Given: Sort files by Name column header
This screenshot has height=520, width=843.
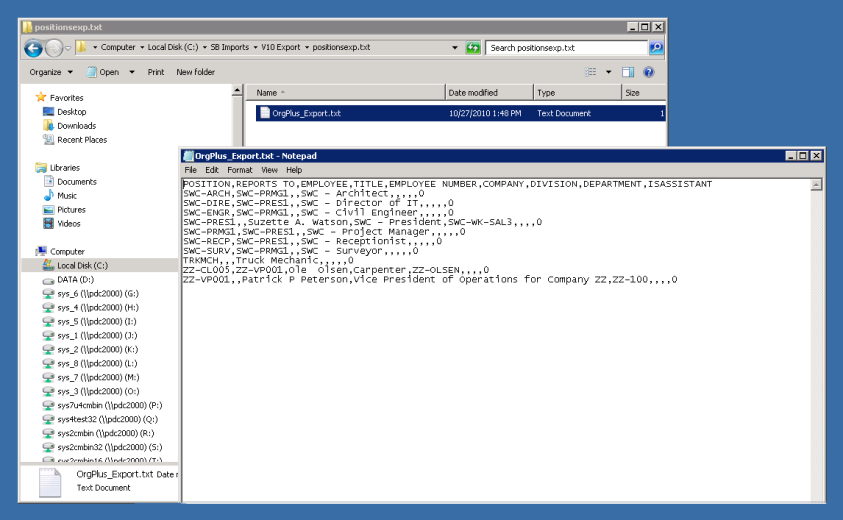Looking at the screenshot, I should tap(346, 92).
